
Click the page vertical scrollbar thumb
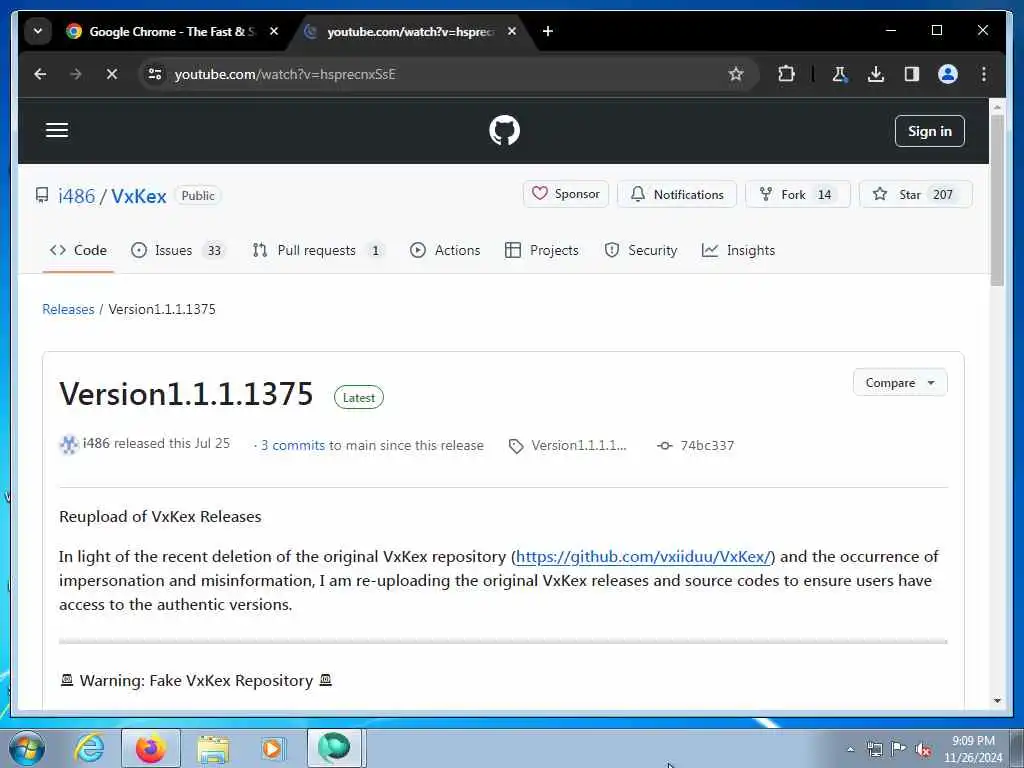click(997, 200)
